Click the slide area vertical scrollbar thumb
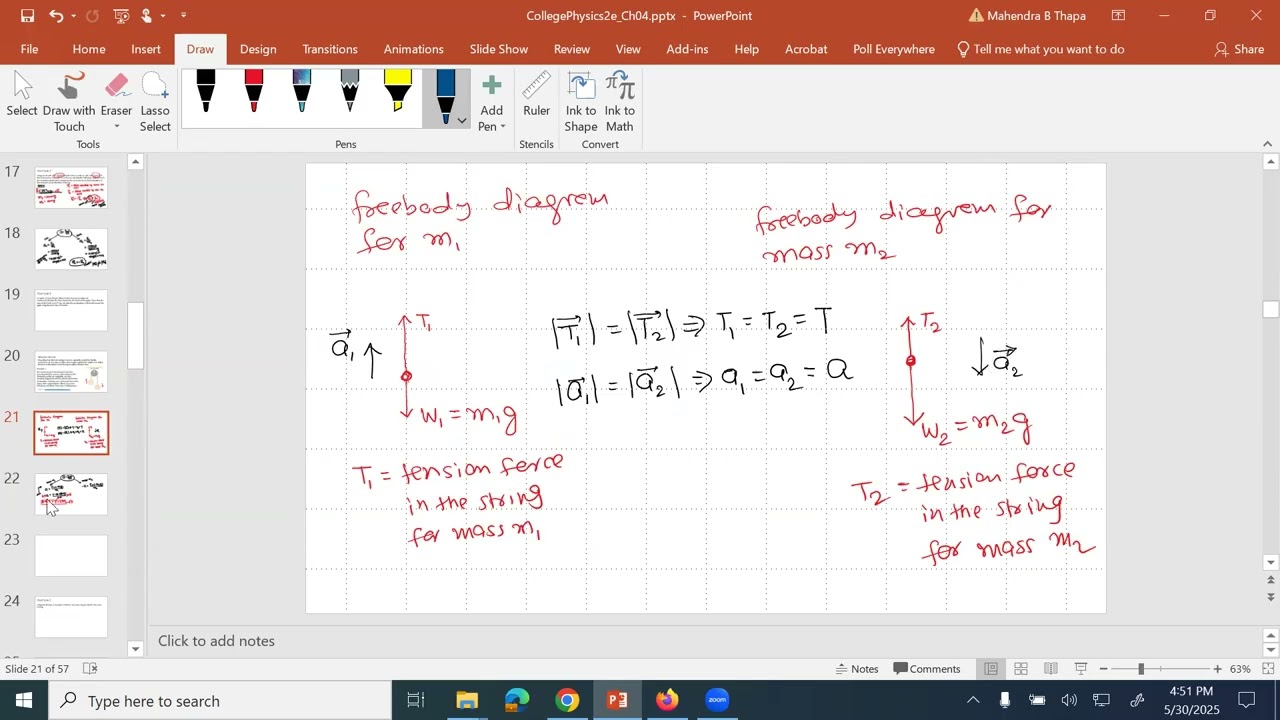 pyautogui.click(x=1271, y=310)
